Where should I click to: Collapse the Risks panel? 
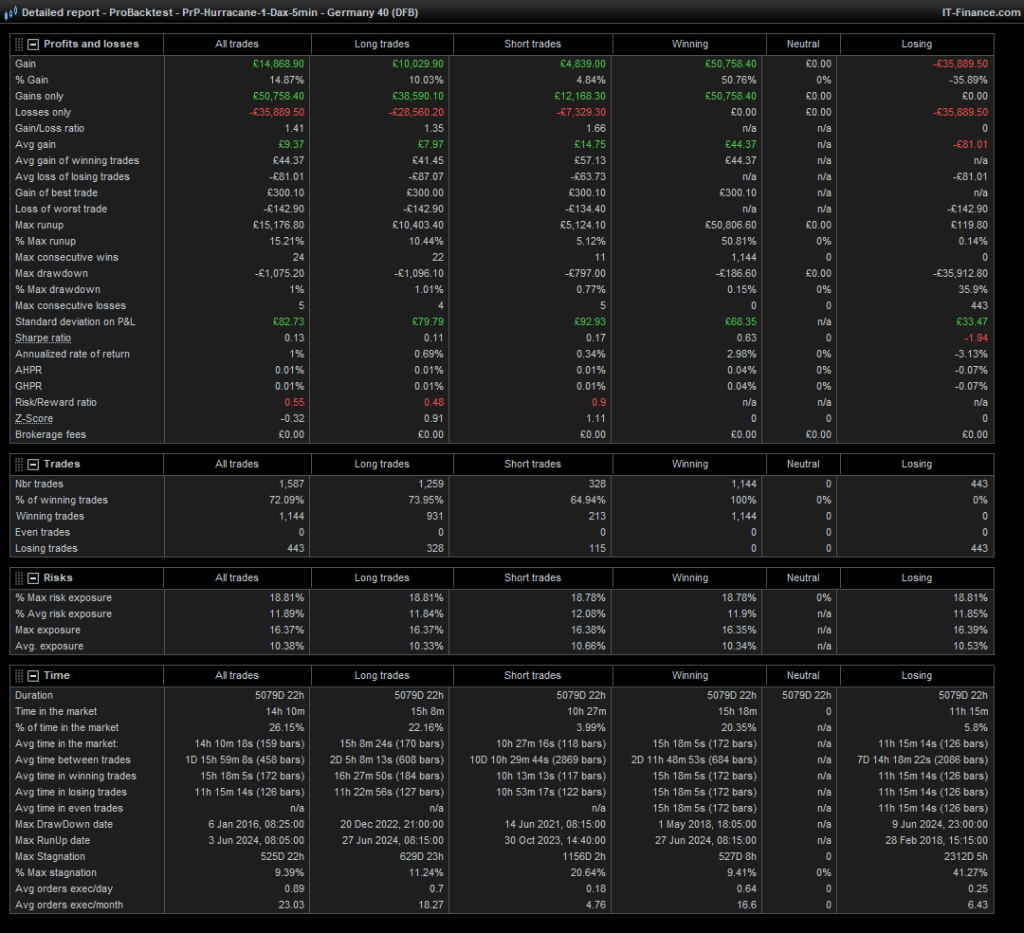[x=31, y=577]
